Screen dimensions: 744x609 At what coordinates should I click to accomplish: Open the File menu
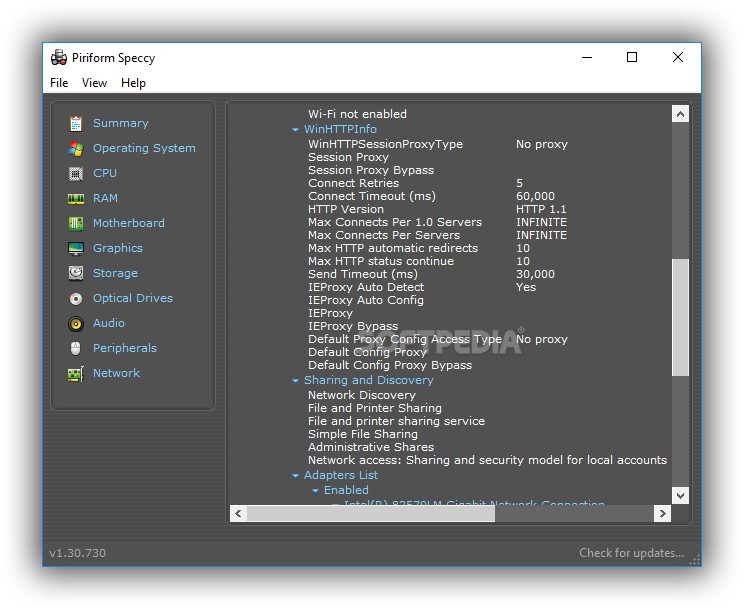[x=59, y=83]
